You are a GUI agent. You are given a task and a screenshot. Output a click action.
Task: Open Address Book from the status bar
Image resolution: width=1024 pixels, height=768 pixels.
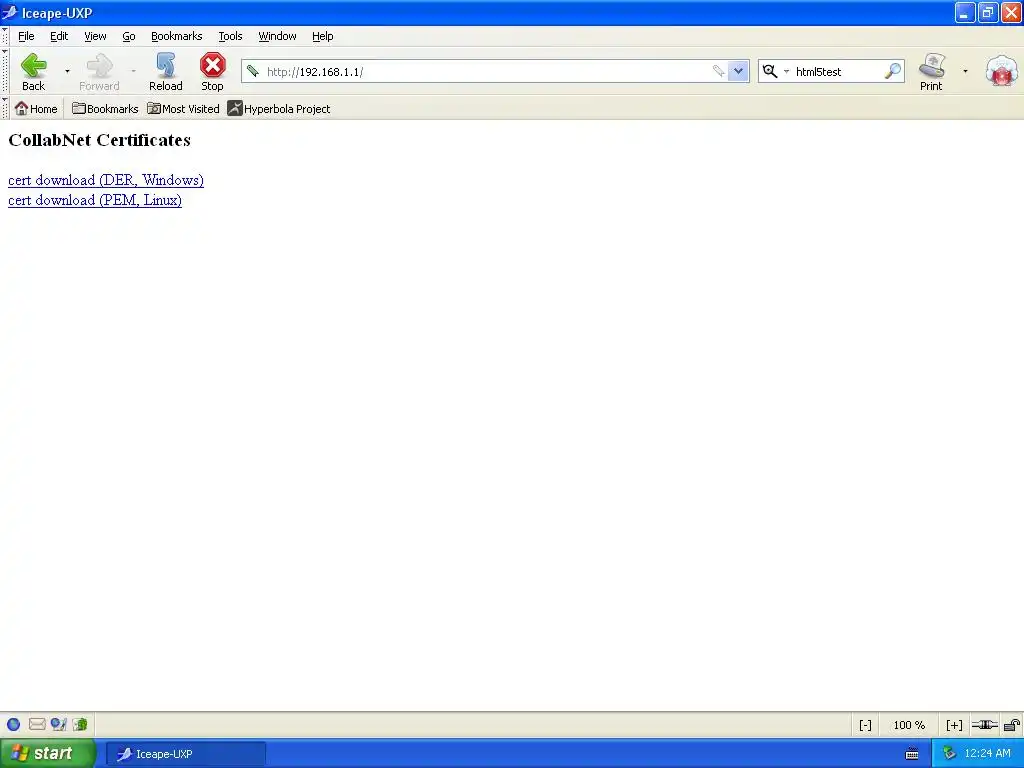pyautogui.click(x=80, y=724)
